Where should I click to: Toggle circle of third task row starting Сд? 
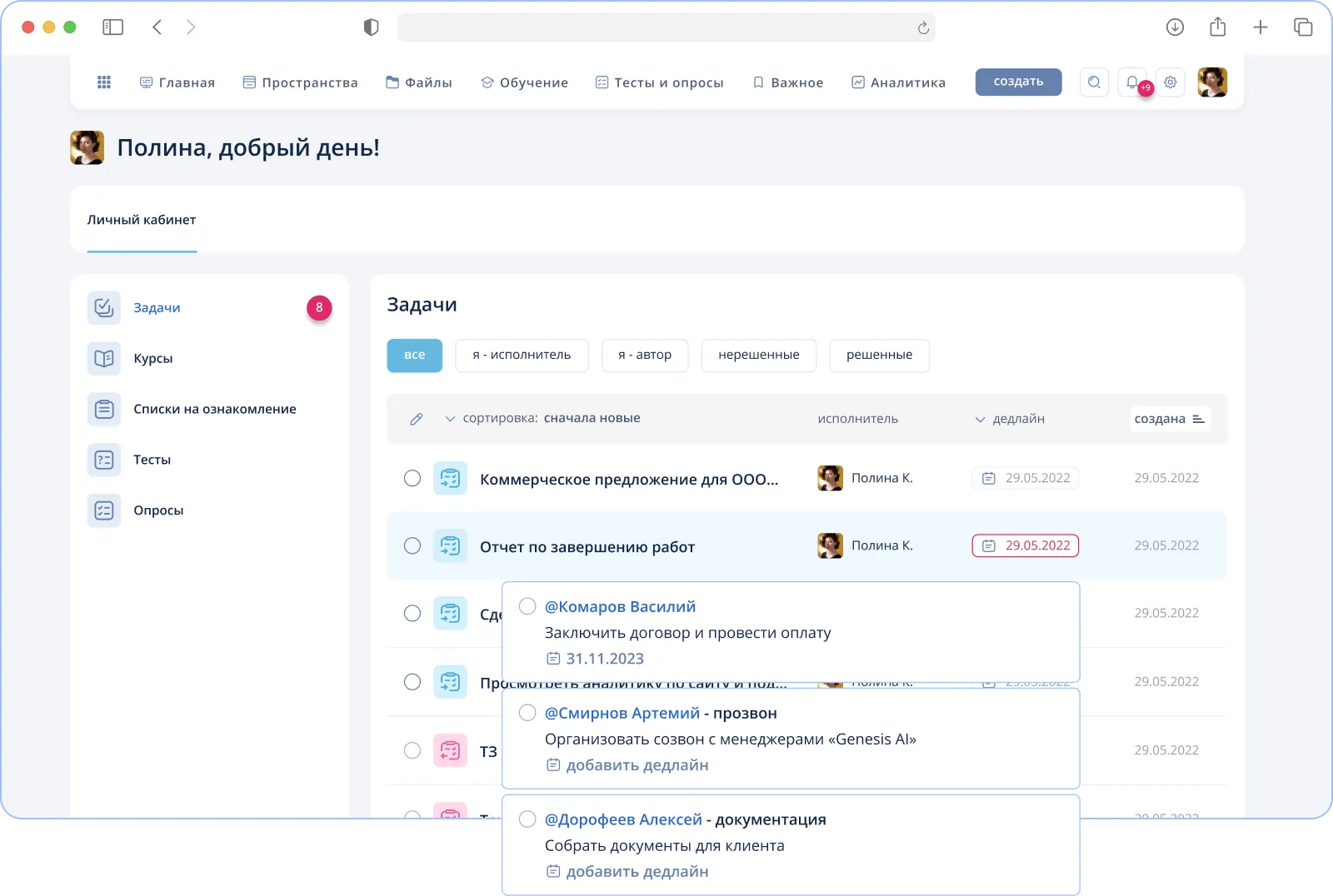point(412,614)
